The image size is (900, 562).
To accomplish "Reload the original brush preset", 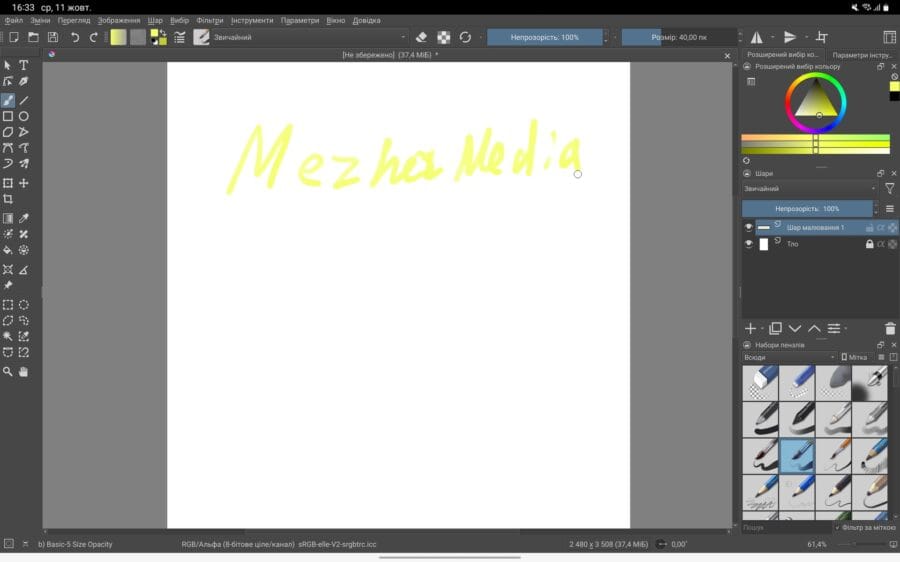I will point(465,37).
